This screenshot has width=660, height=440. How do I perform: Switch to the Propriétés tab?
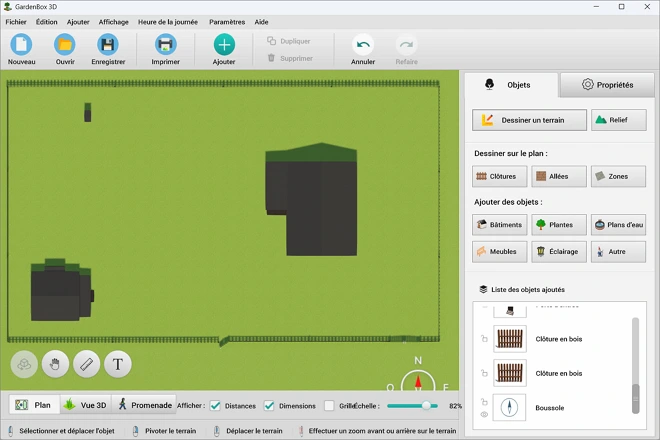[606, 85]
